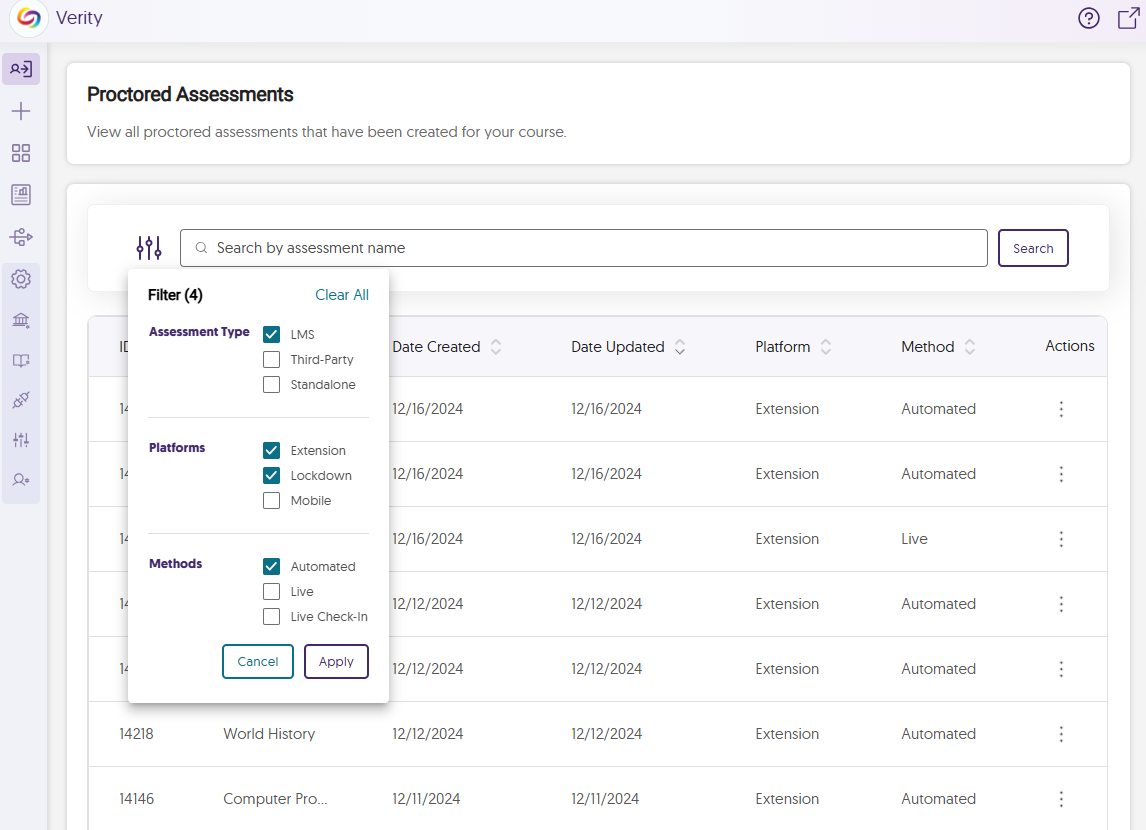Click the open in new window icon
1146x830 pixels.
[1128, 18]
